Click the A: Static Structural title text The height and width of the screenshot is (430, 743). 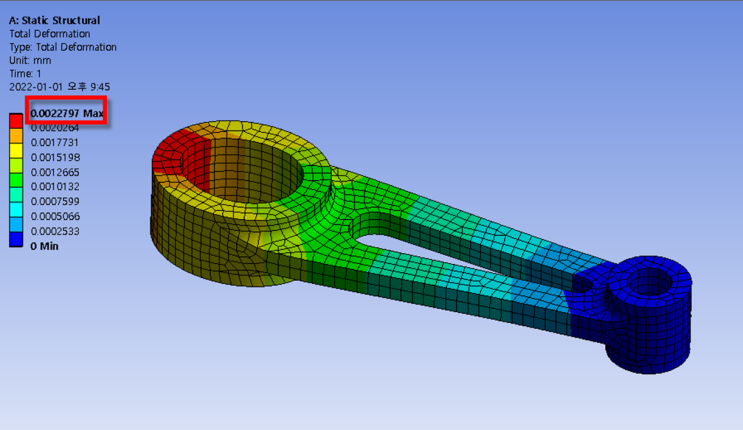coord(54,20)
